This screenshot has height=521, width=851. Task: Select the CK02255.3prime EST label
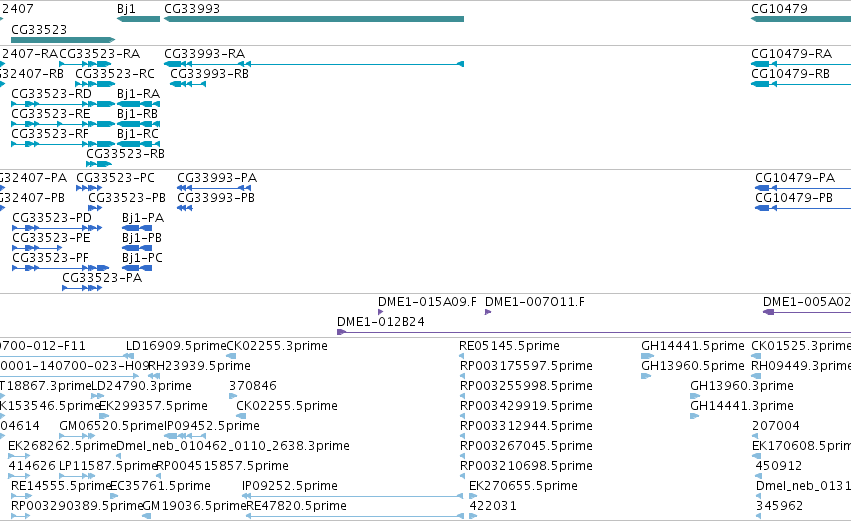click(277, 346)
